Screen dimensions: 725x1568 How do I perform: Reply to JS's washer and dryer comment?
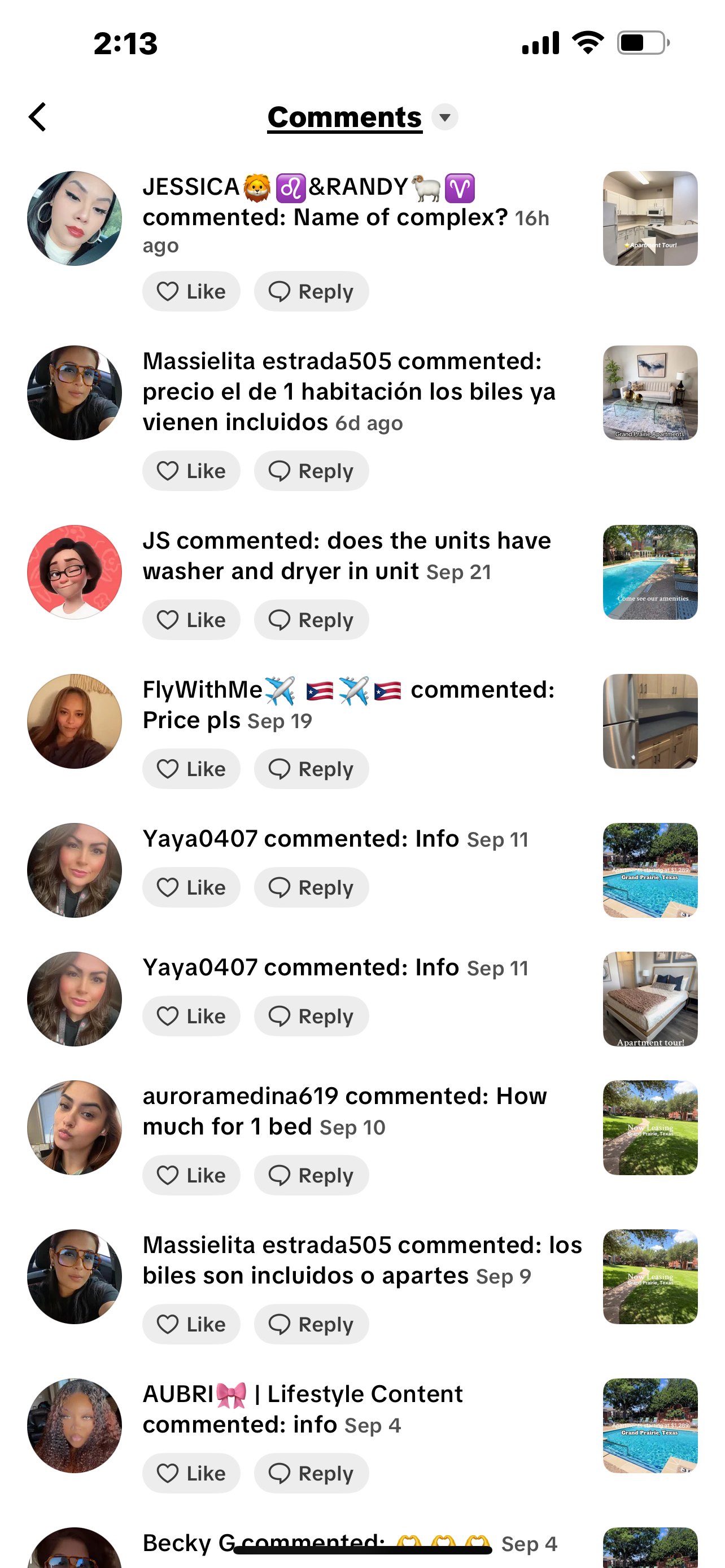[311, 620]
